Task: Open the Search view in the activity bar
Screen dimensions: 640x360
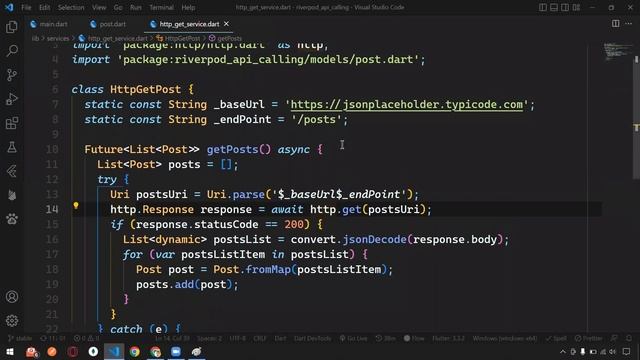Action: 12,51
